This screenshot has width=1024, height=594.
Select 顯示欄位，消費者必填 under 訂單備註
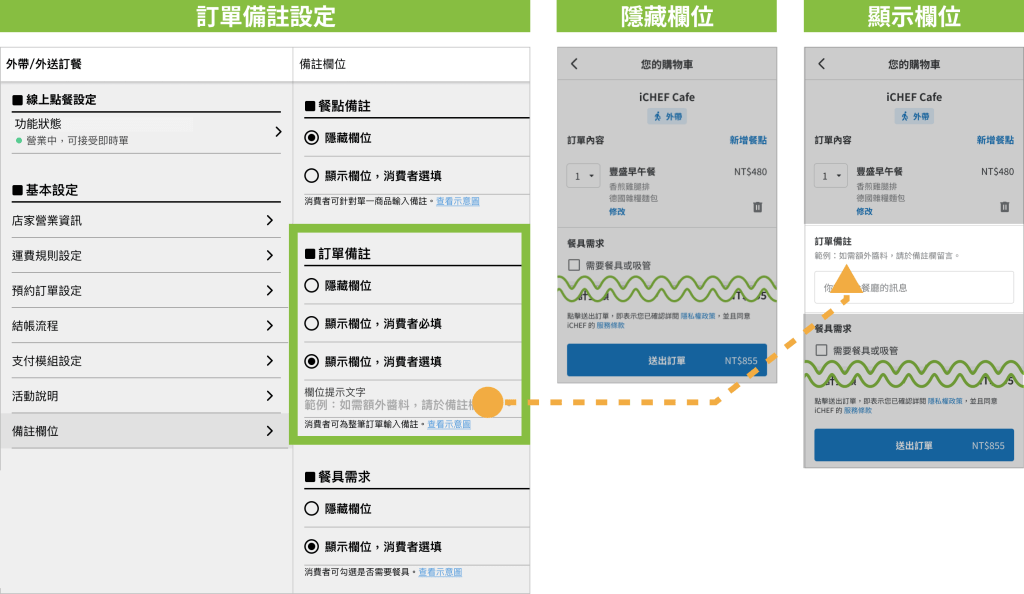click(x=312, y=323)
